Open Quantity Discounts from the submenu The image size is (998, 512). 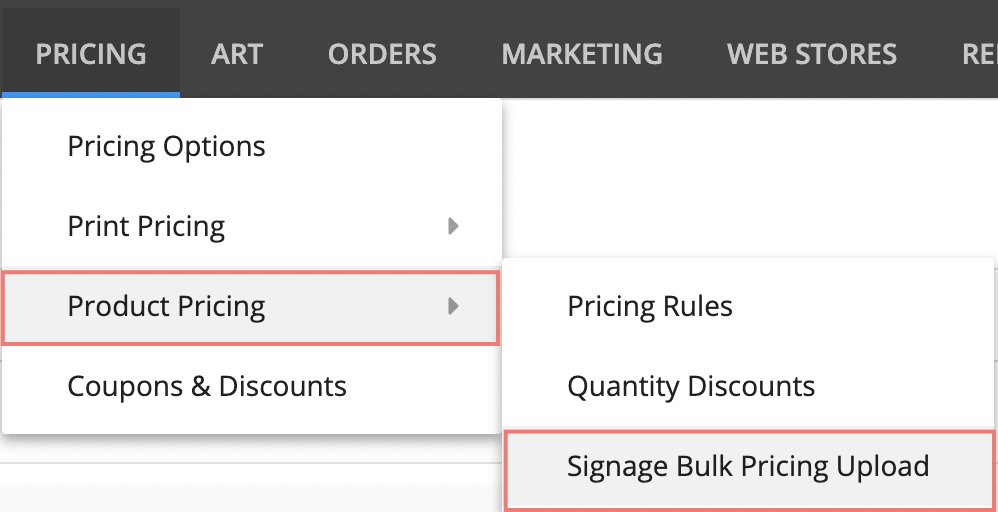coord(748,386)
